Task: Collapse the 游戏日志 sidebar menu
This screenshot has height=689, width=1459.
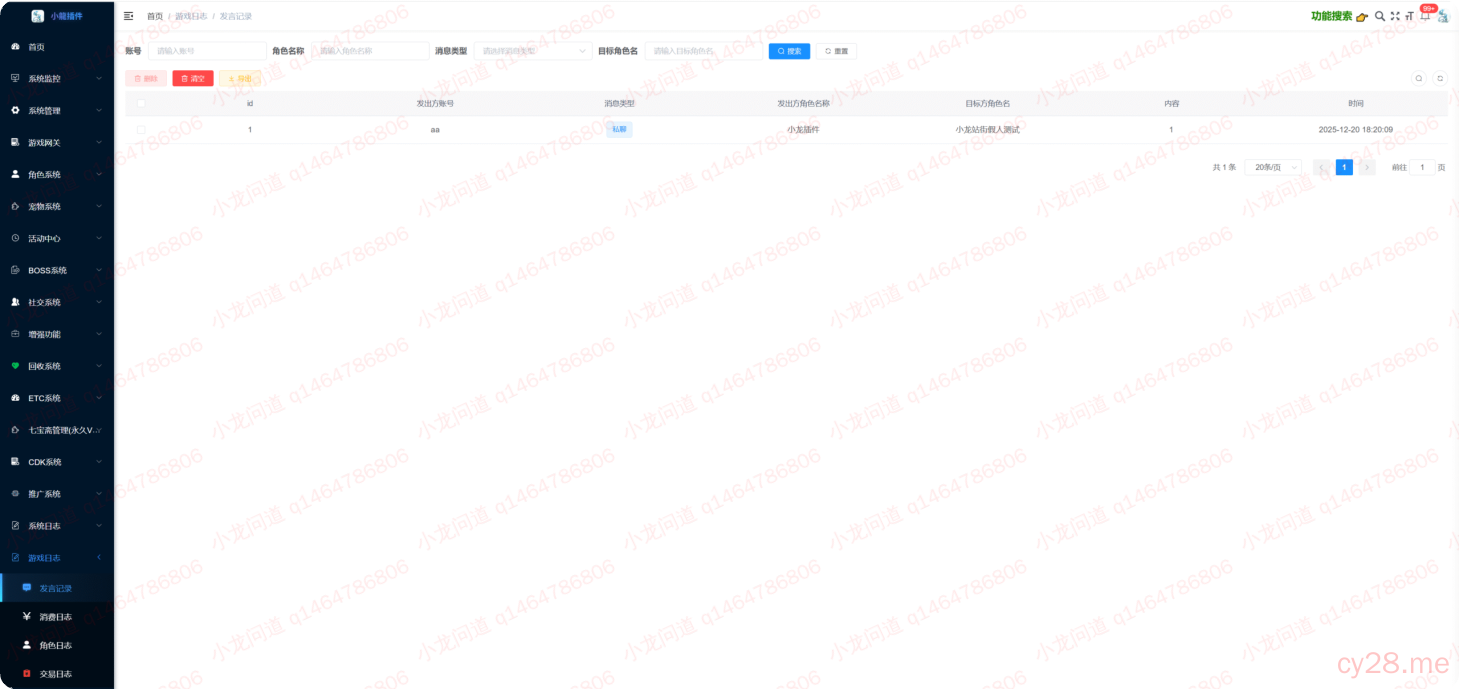Action: [x=57, y=558]
